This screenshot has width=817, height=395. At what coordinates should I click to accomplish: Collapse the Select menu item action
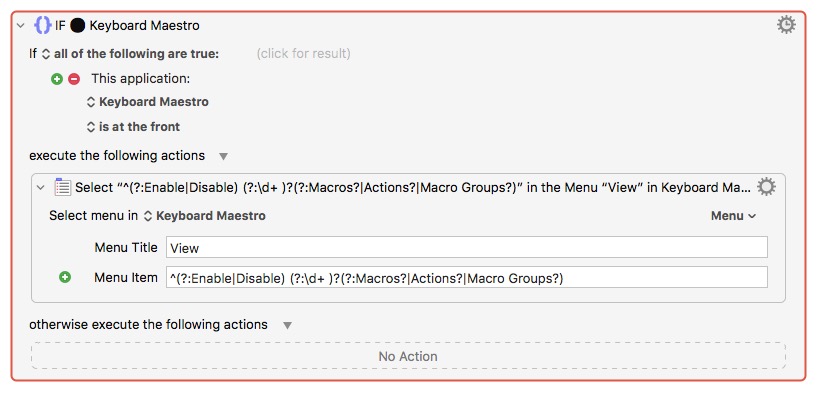pos(41,188)
